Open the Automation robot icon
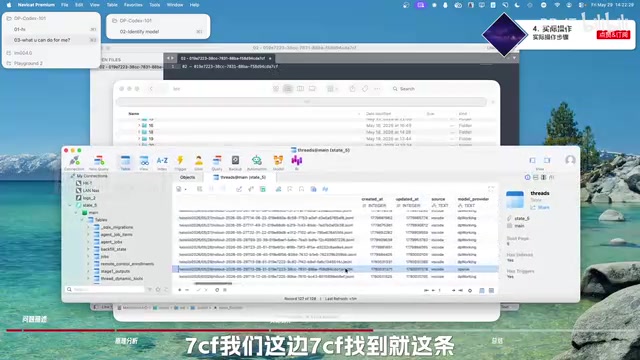 coord(257,162)
